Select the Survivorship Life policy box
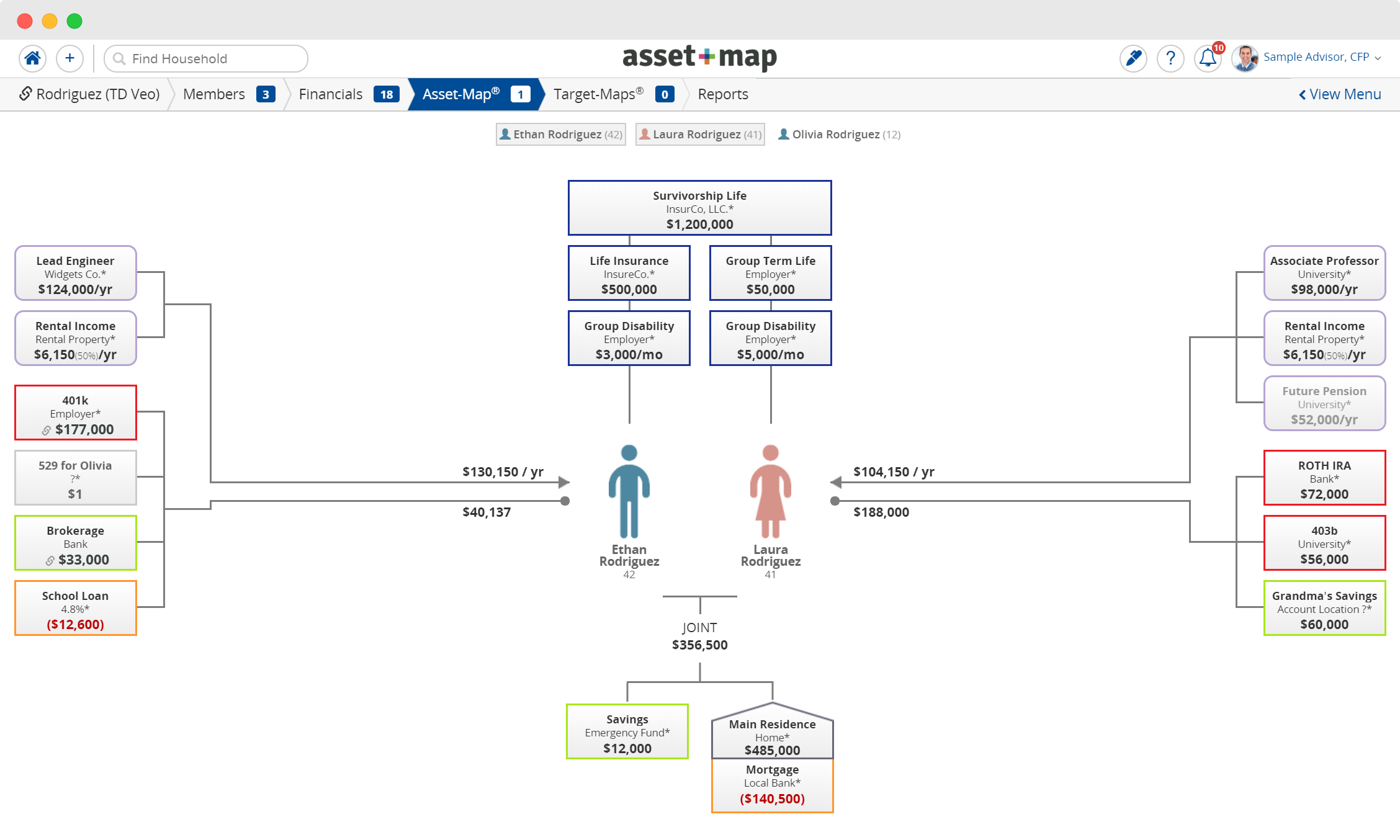 click(699, 208)
